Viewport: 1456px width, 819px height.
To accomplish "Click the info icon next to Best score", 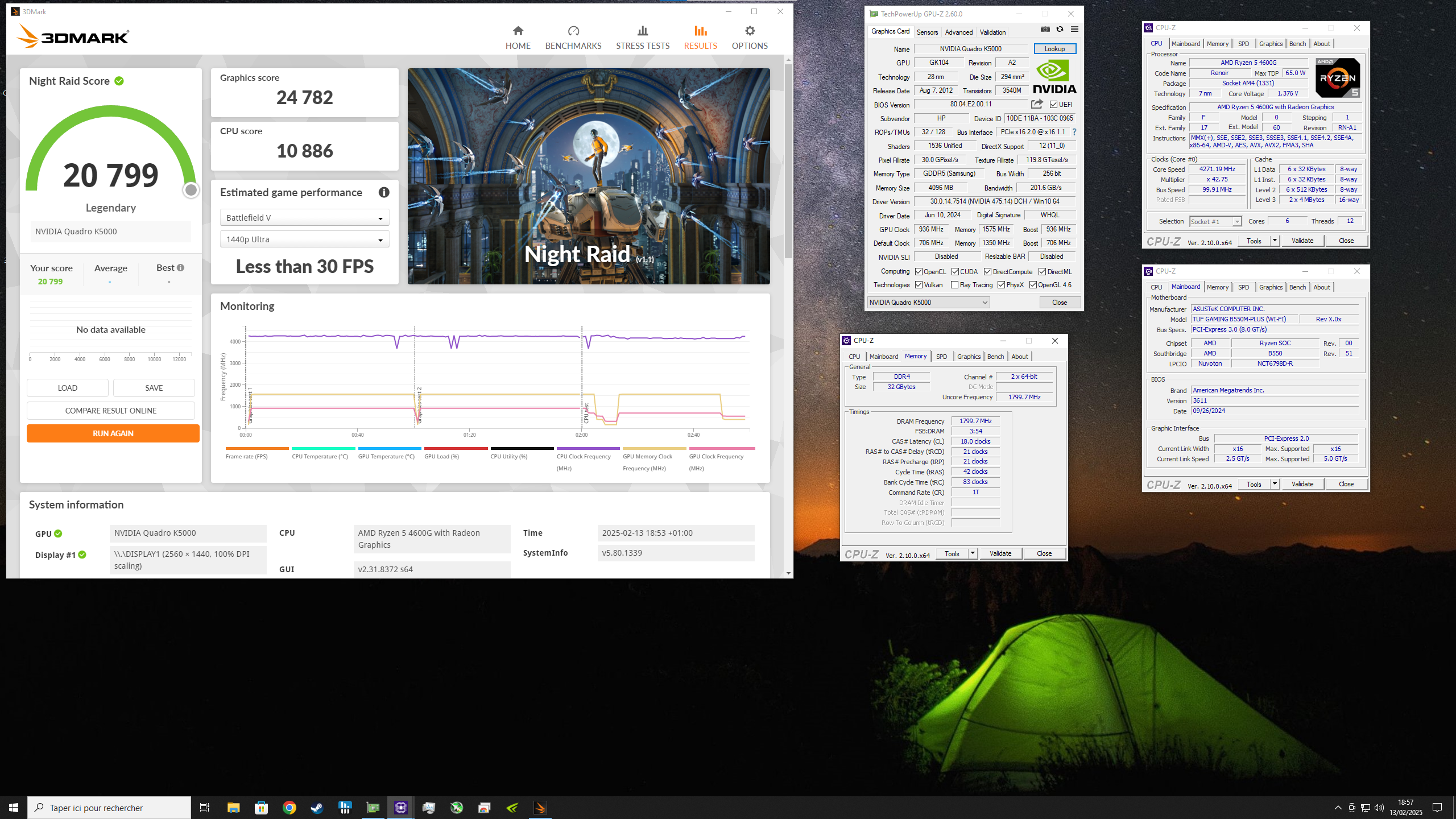I will (180, 267).
